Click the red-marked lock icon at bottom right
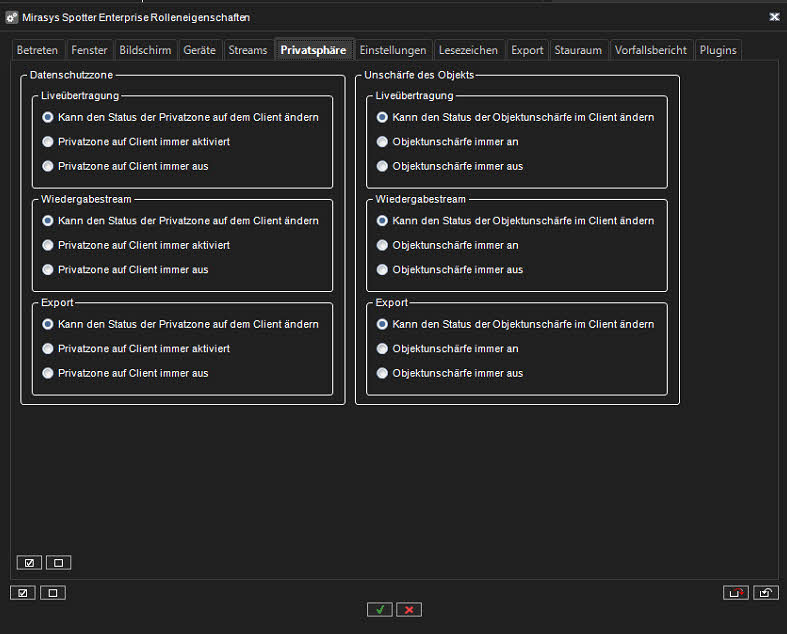The image size is (787, 634). (x=735, y=593)
